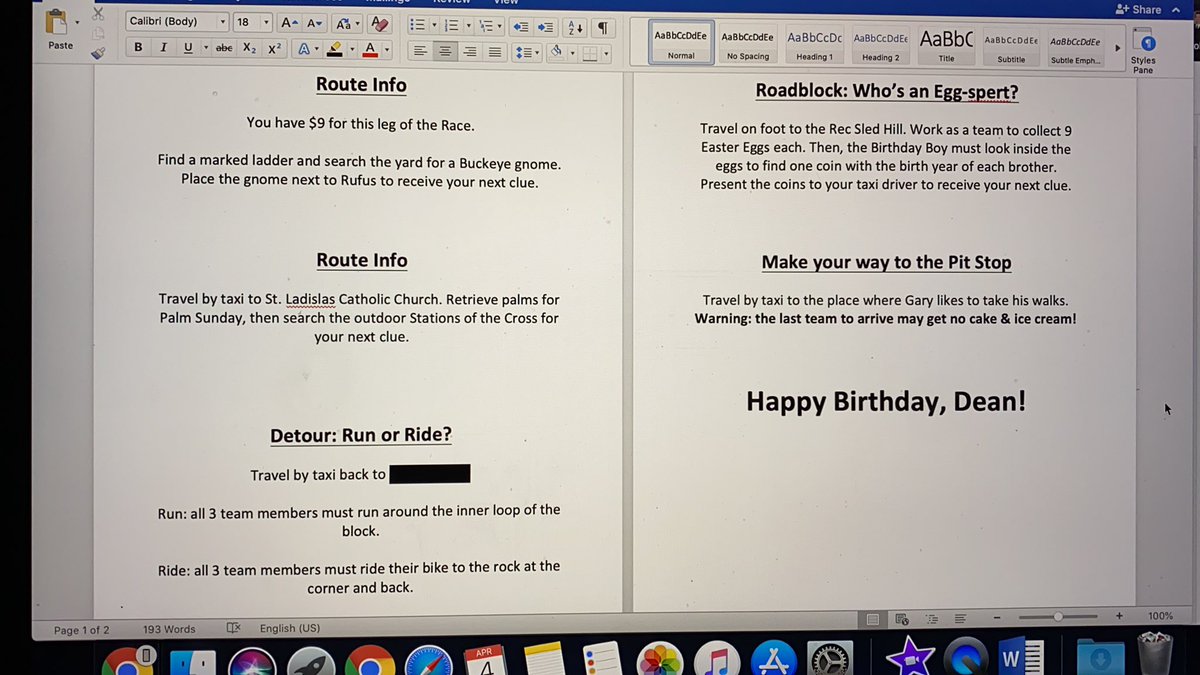Click the zoom in plus button

click(x=1119, y=616)
